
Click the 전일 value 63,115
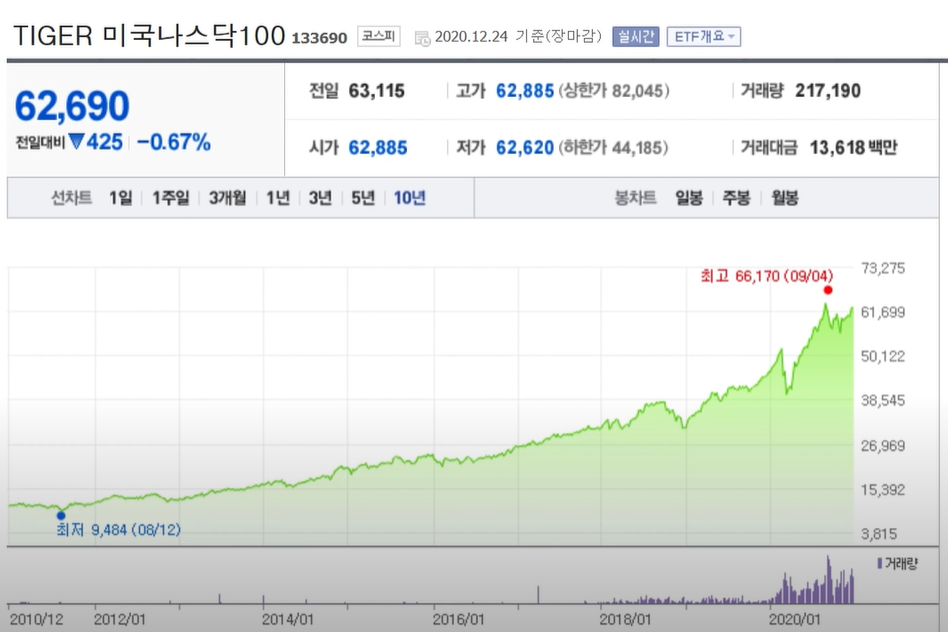(x=377, y=91)
